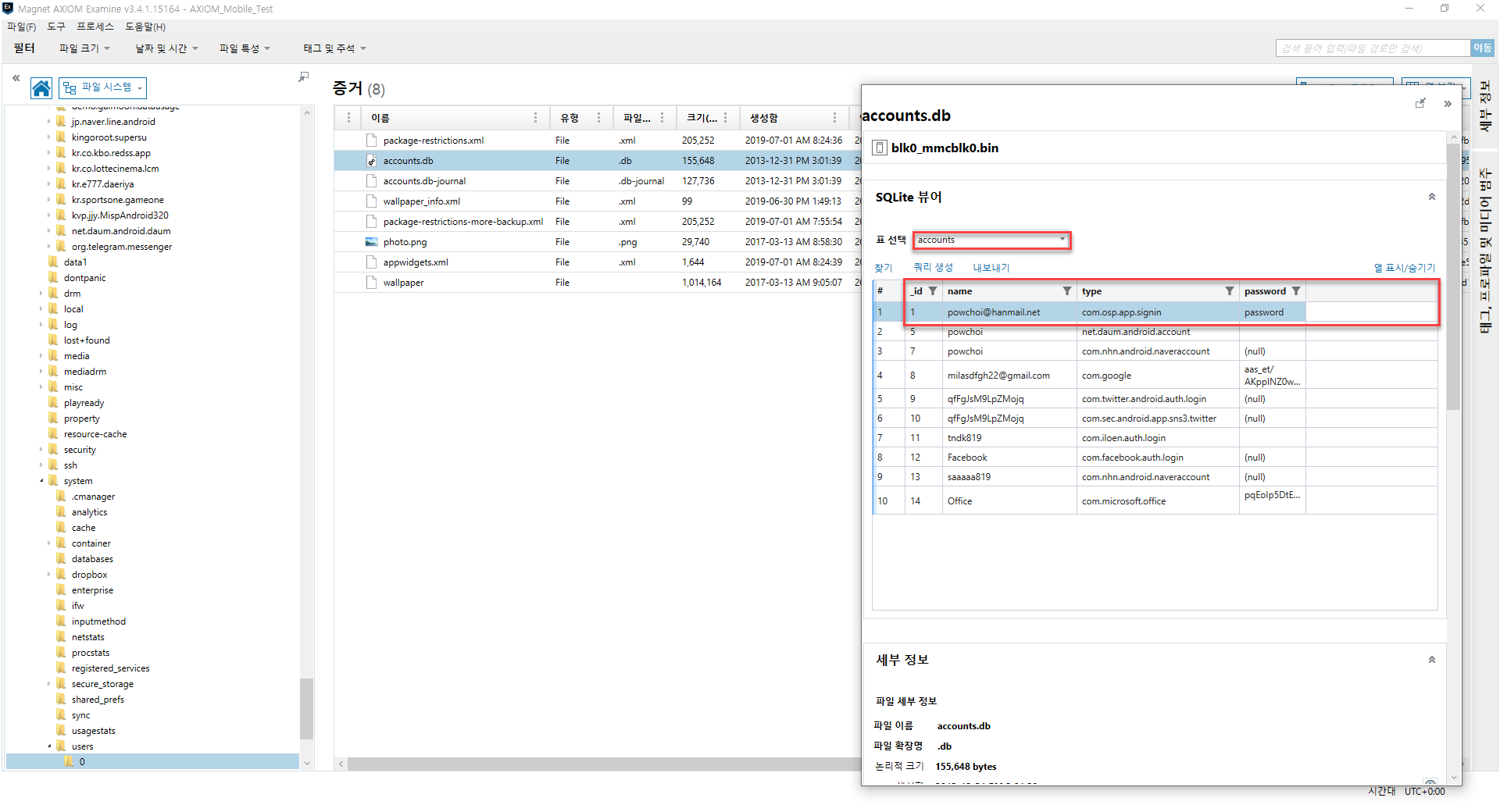Click the 쿼리 생성 link
Image resolution: width=1500 pixels, height=812 pixels.
[x=934, y=268]
